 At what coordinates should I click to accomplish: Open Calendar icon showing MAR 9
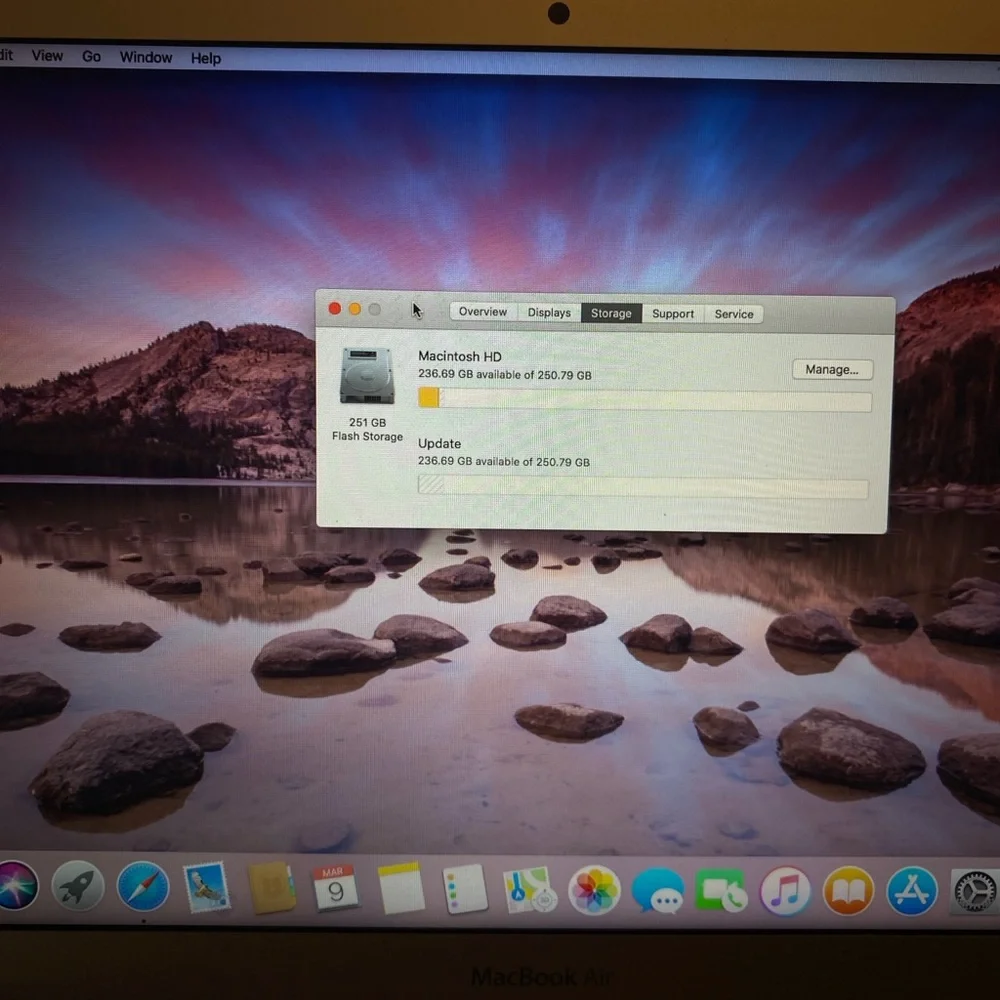tap(335, 888)
